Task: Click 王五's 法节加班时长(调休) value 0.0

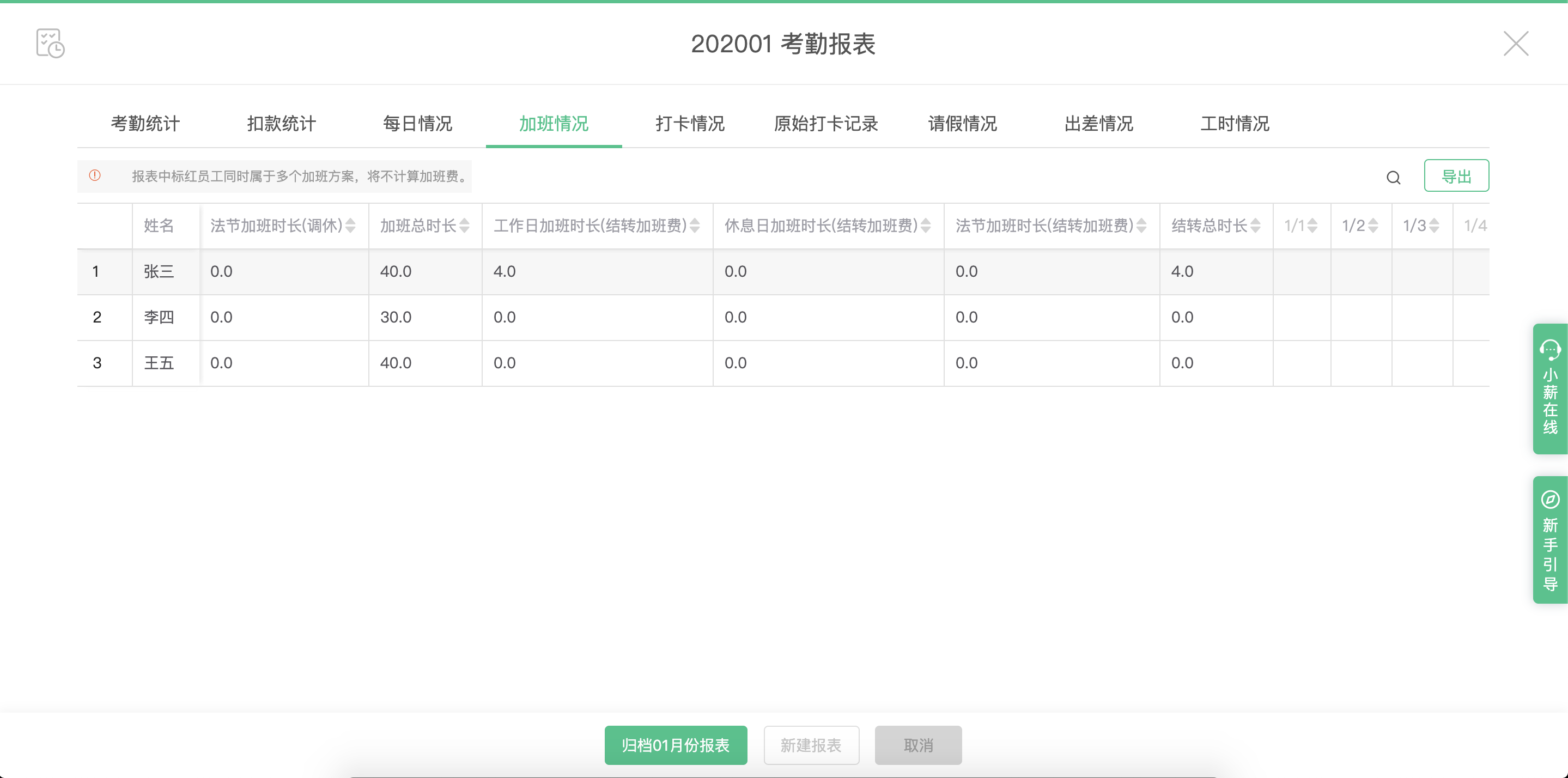Action: (x=221, y=363)
